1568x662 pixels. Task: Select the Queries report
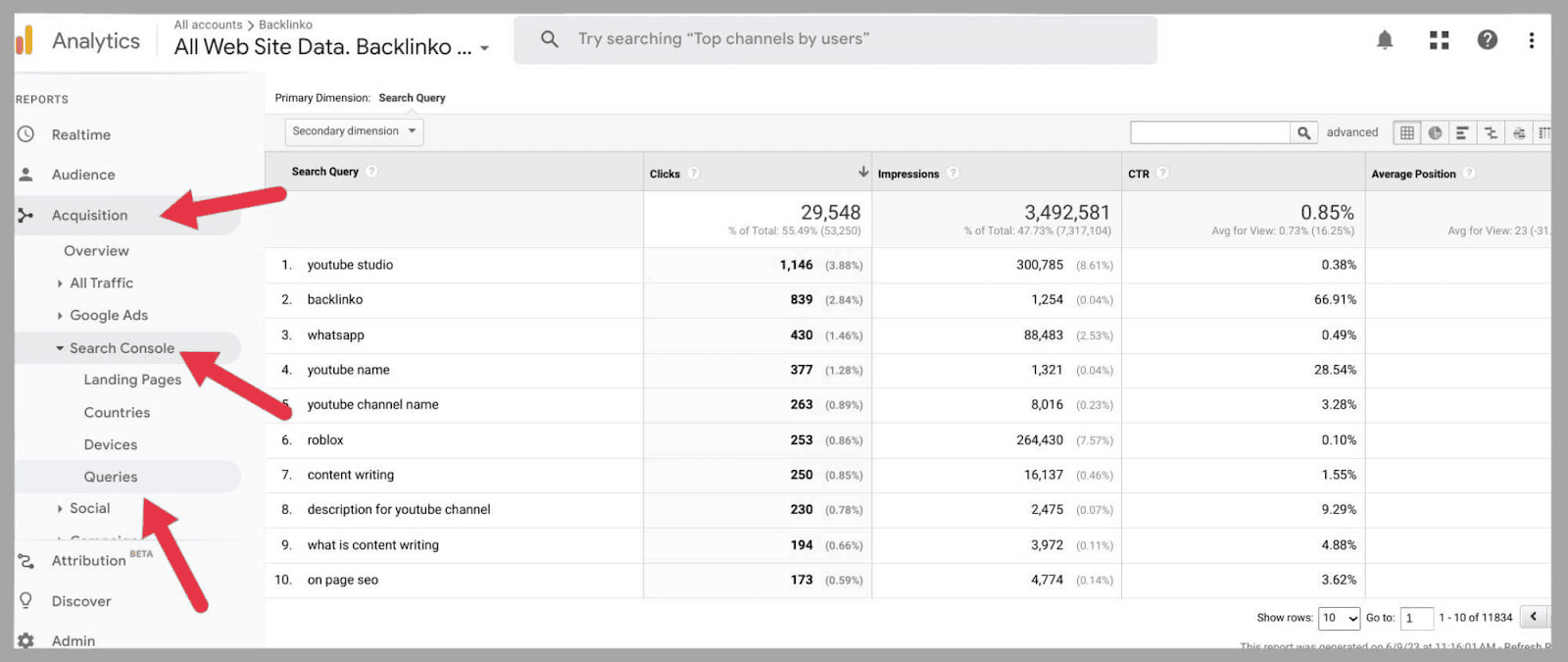[x=111, y=478]
